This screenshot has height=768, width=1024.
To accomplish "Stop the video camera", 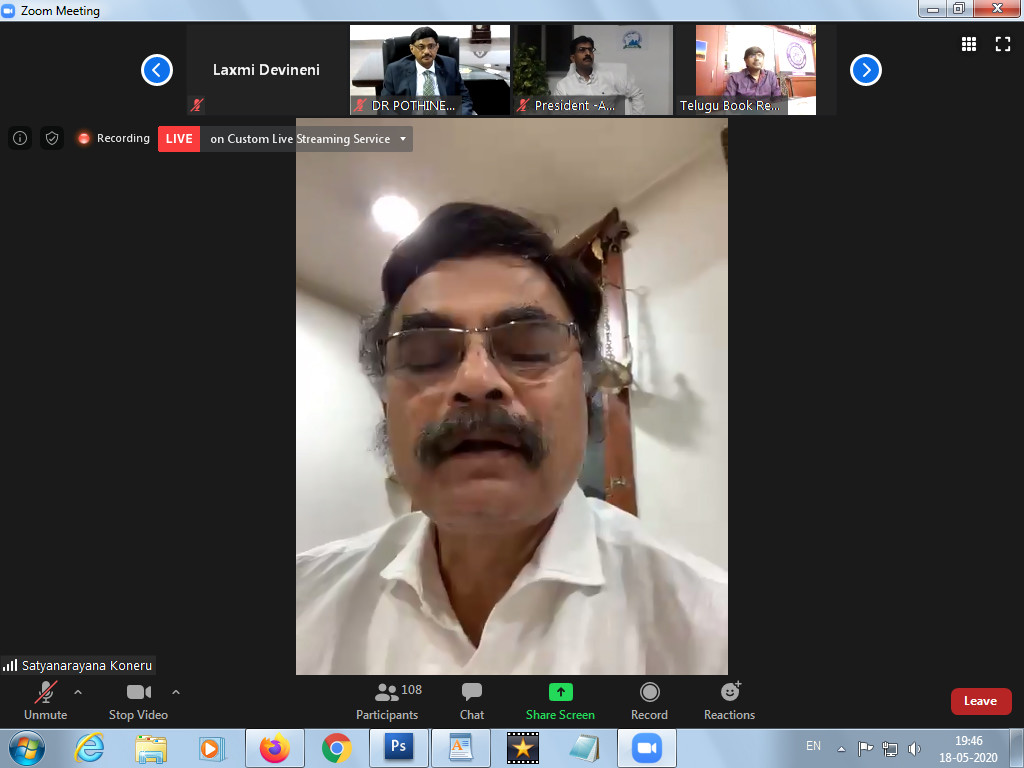I will 138,701.
